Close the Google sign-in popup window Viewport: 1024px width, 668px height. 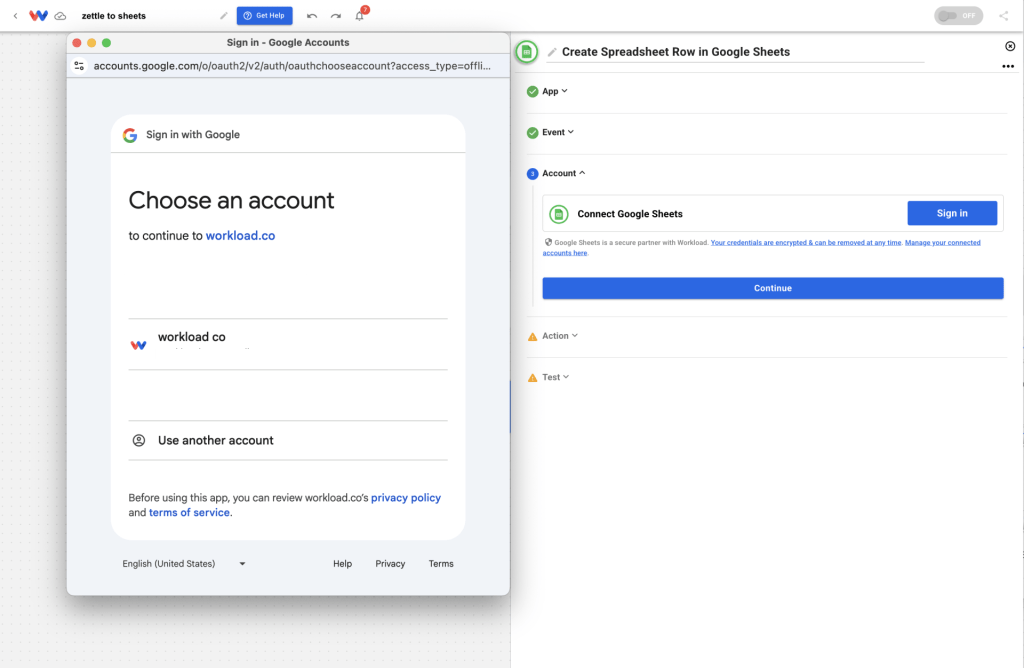coord(77,42)
